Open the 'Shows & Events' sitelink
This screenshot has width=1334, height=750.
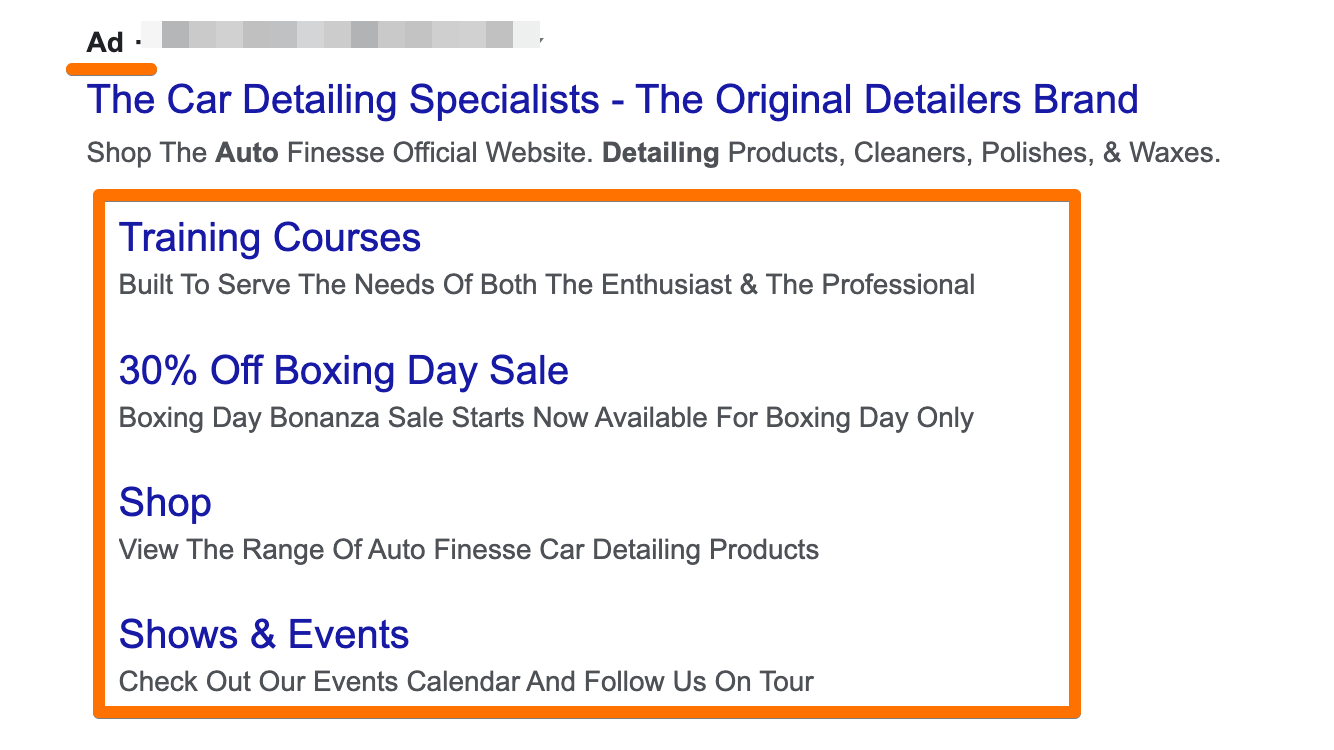pyautogui.click(x=263, y=633)
